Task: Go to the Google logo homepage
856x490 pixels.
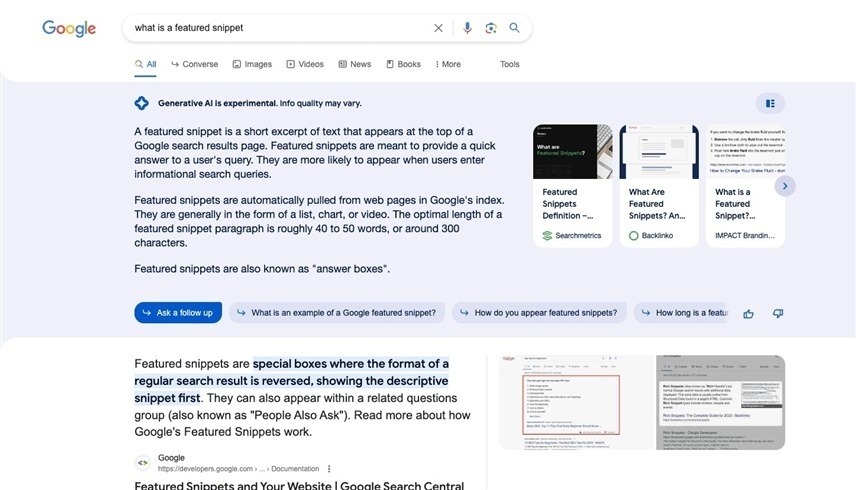Action: pos(69,28)
